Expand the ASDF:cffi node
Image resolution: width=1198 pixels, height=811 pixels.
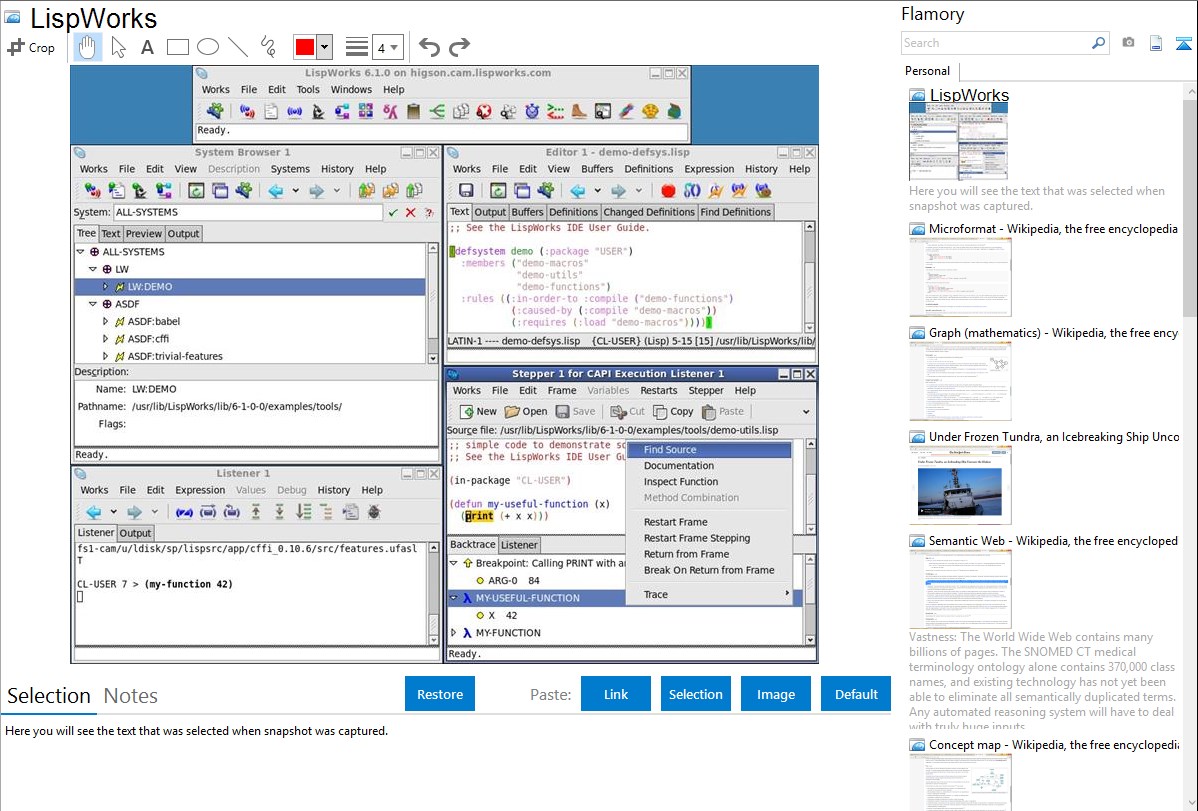tap(105, 339)
